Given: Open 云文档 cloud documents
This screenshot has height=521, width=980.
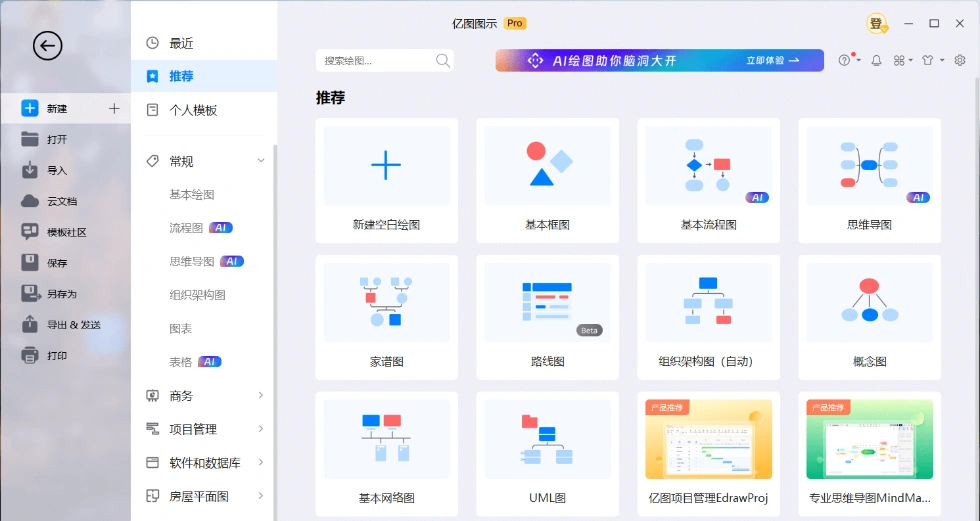Looking at the screenshot, I should (49, 201).
